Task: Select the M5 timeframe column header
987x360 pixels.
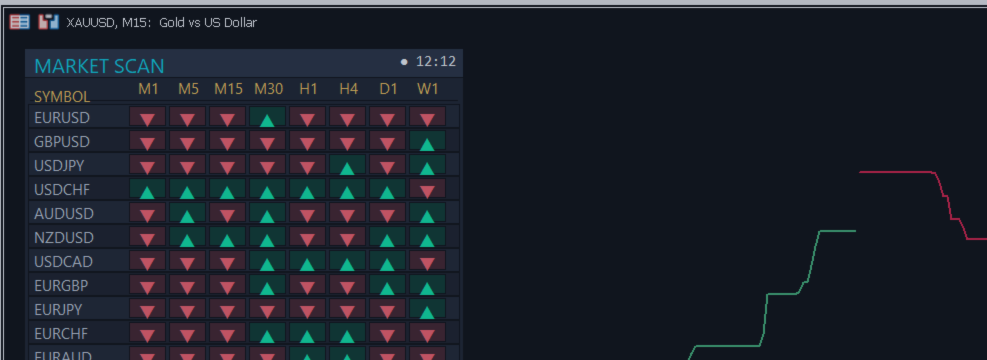Action: click(x=188, y=89)
